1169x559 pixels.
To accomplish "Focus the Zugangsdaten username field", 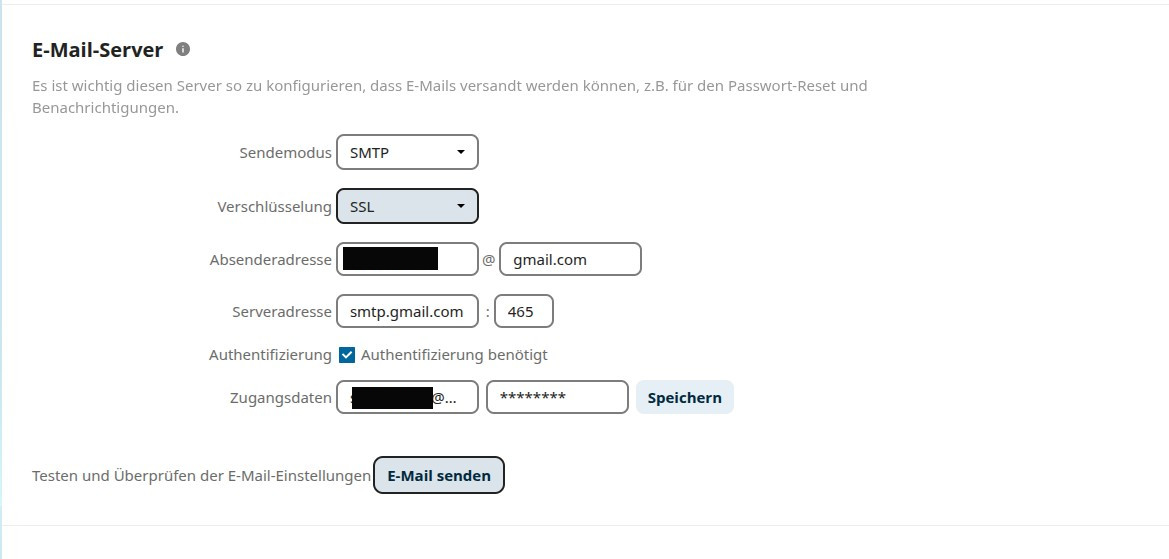I will (x=407, y=398).
